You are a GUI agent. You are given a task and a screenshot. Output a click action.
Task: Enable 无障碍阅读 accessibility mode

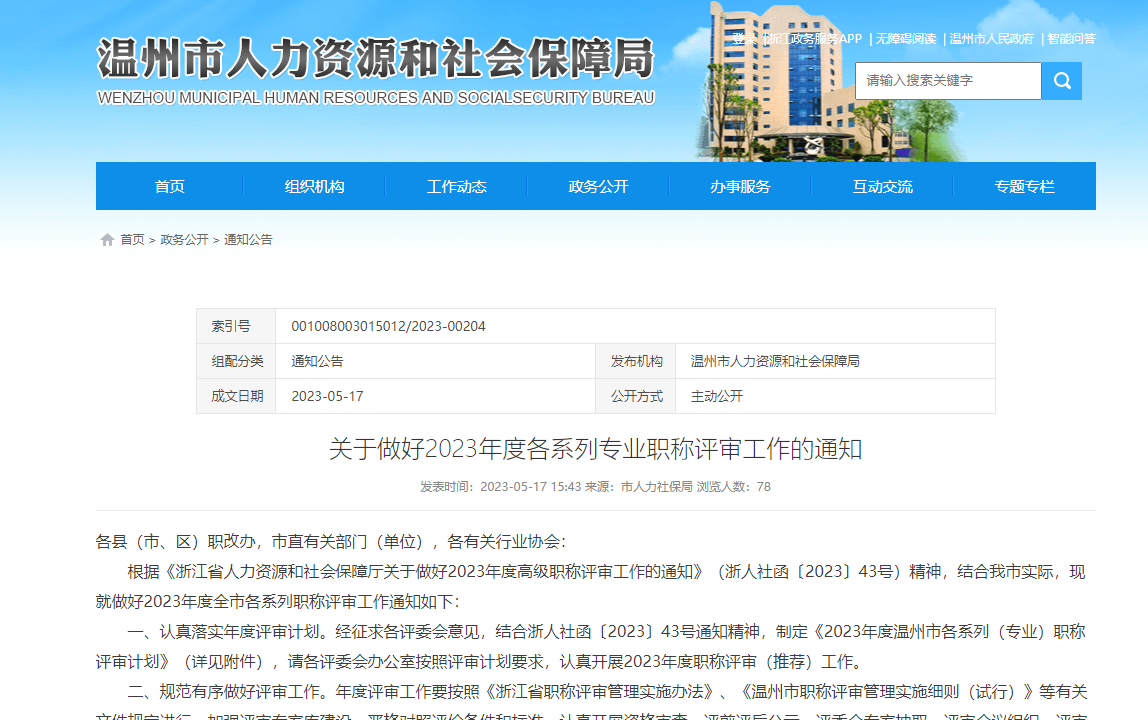906,39
